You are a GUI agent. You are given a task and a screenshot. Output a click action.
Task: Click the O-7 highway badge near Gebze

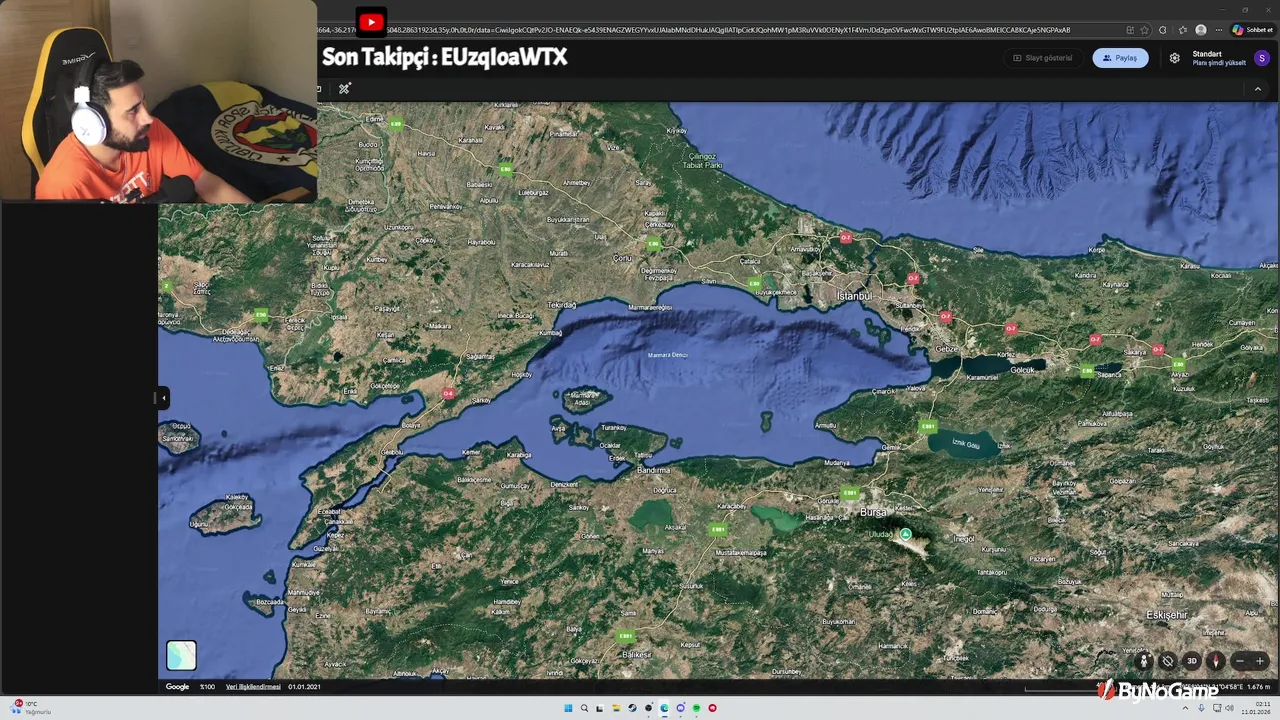pyautogui.click(x=945, y=317)
